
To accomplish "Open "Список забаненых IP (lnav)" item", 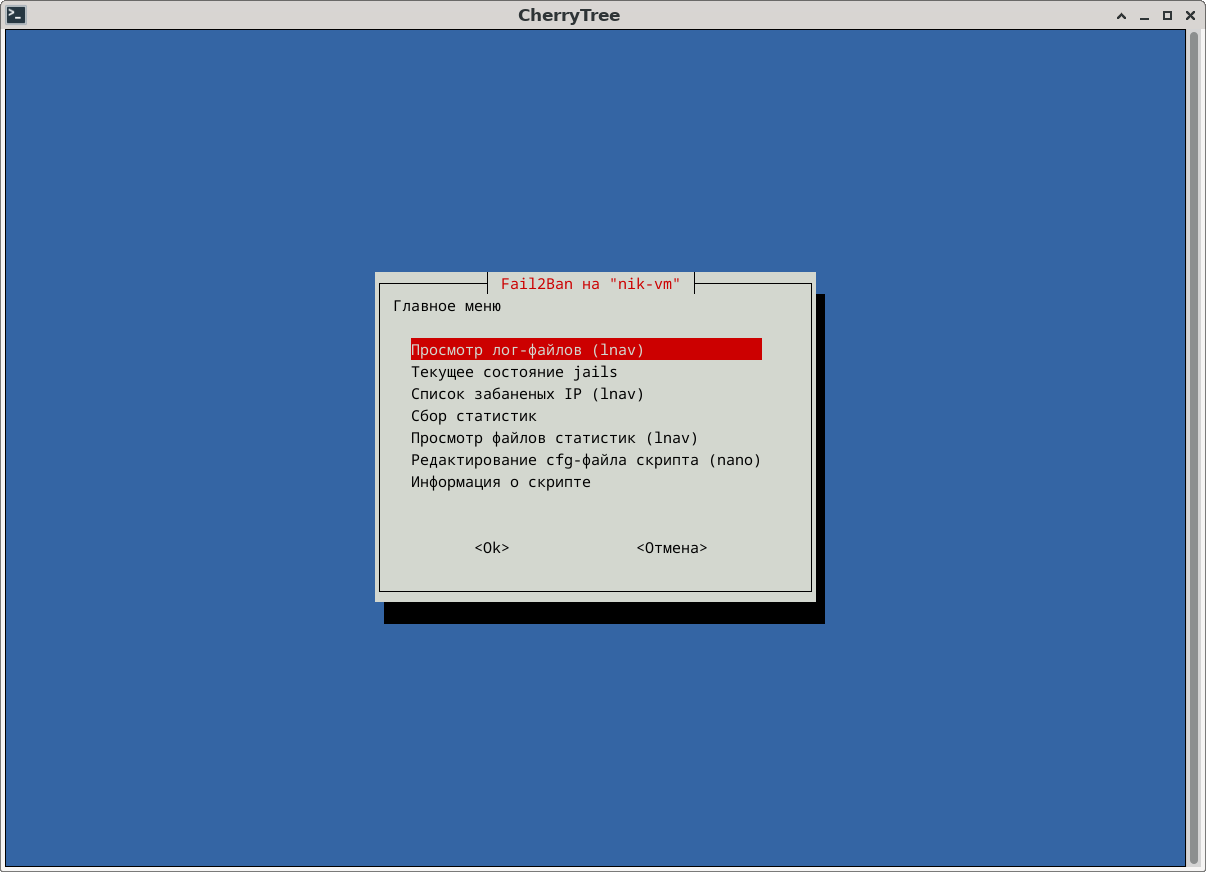I will pos(528,394).
